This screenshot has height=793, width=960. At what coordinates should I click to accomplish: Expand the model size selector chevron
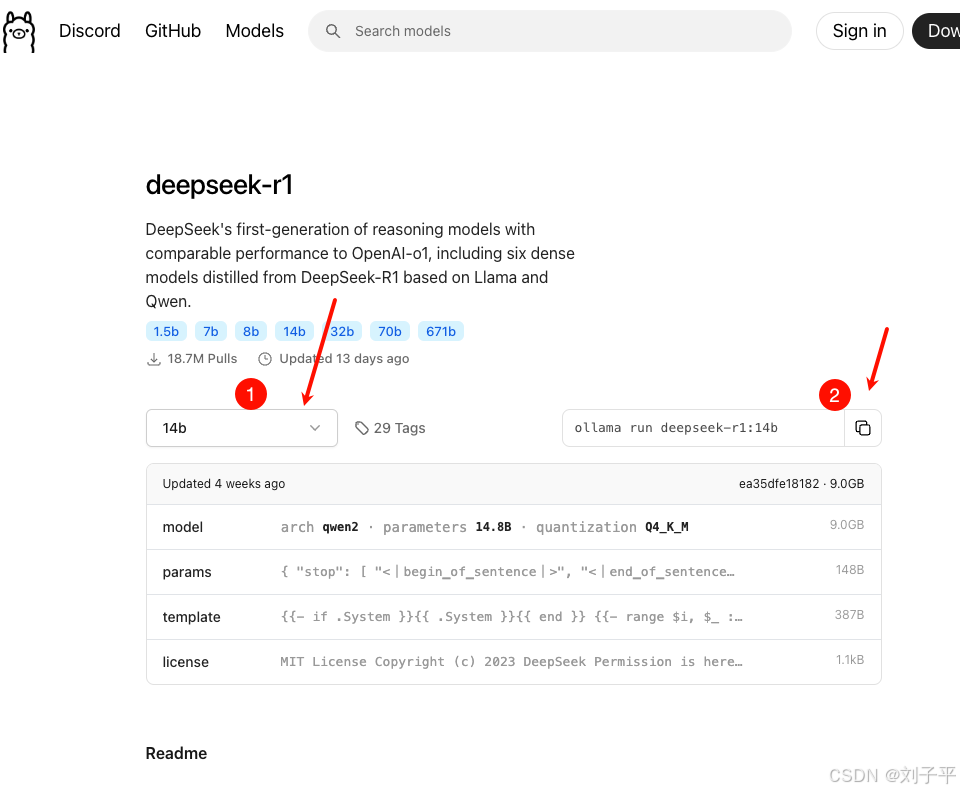(x=315, y=428)
